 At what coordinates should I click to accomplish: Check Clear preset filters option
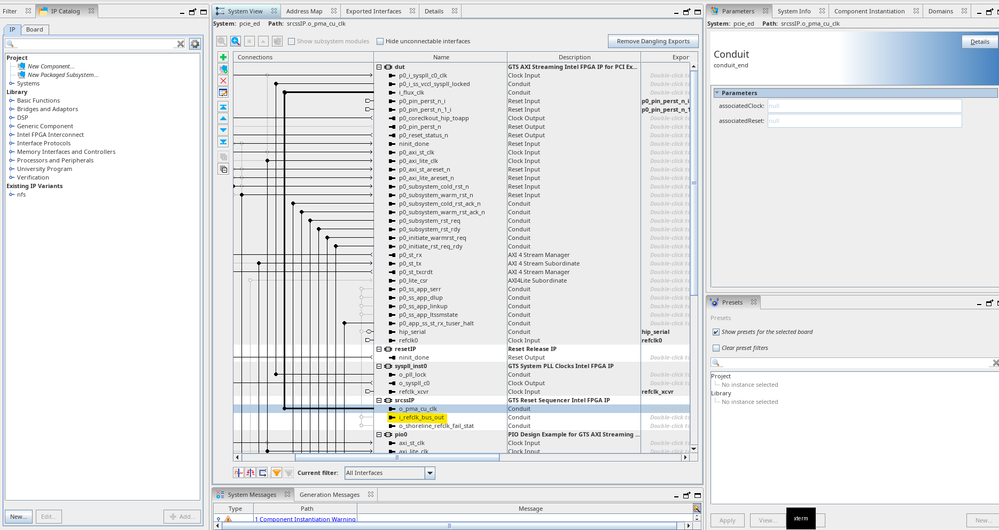coord(716,348)
